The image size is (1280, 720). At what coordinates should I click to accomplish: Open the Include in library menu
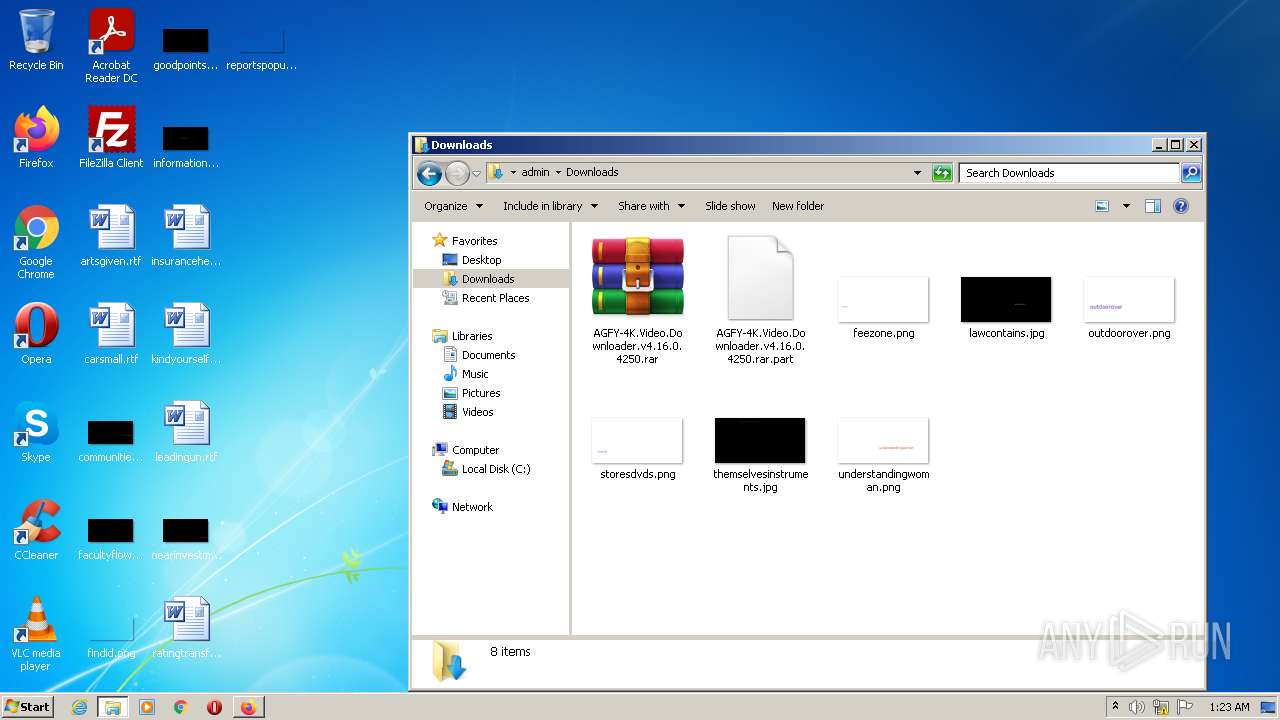coord(550,206)
